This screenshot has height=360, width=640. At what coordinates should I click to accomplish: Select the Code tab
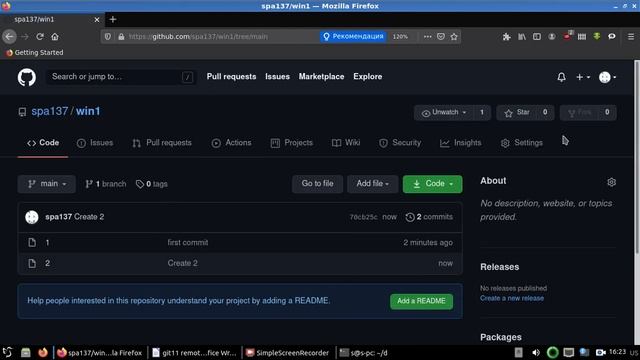point(43,143)
